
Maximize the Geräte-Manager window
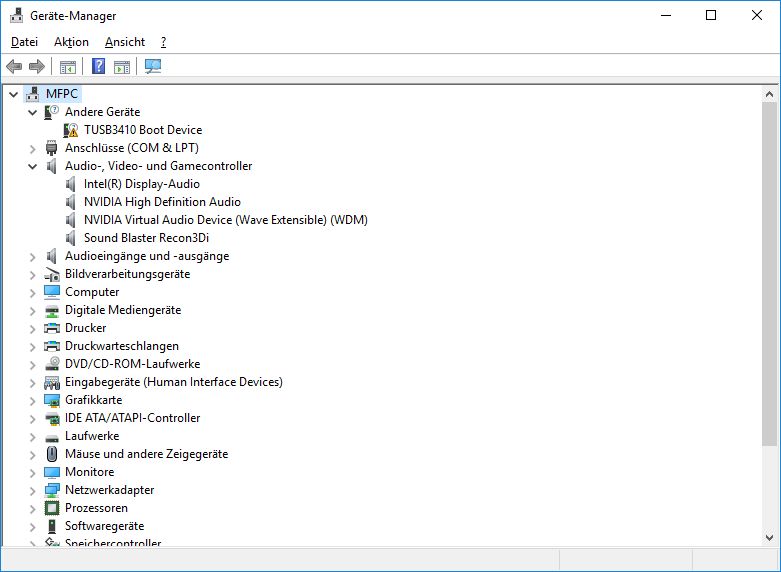(711, 15)
